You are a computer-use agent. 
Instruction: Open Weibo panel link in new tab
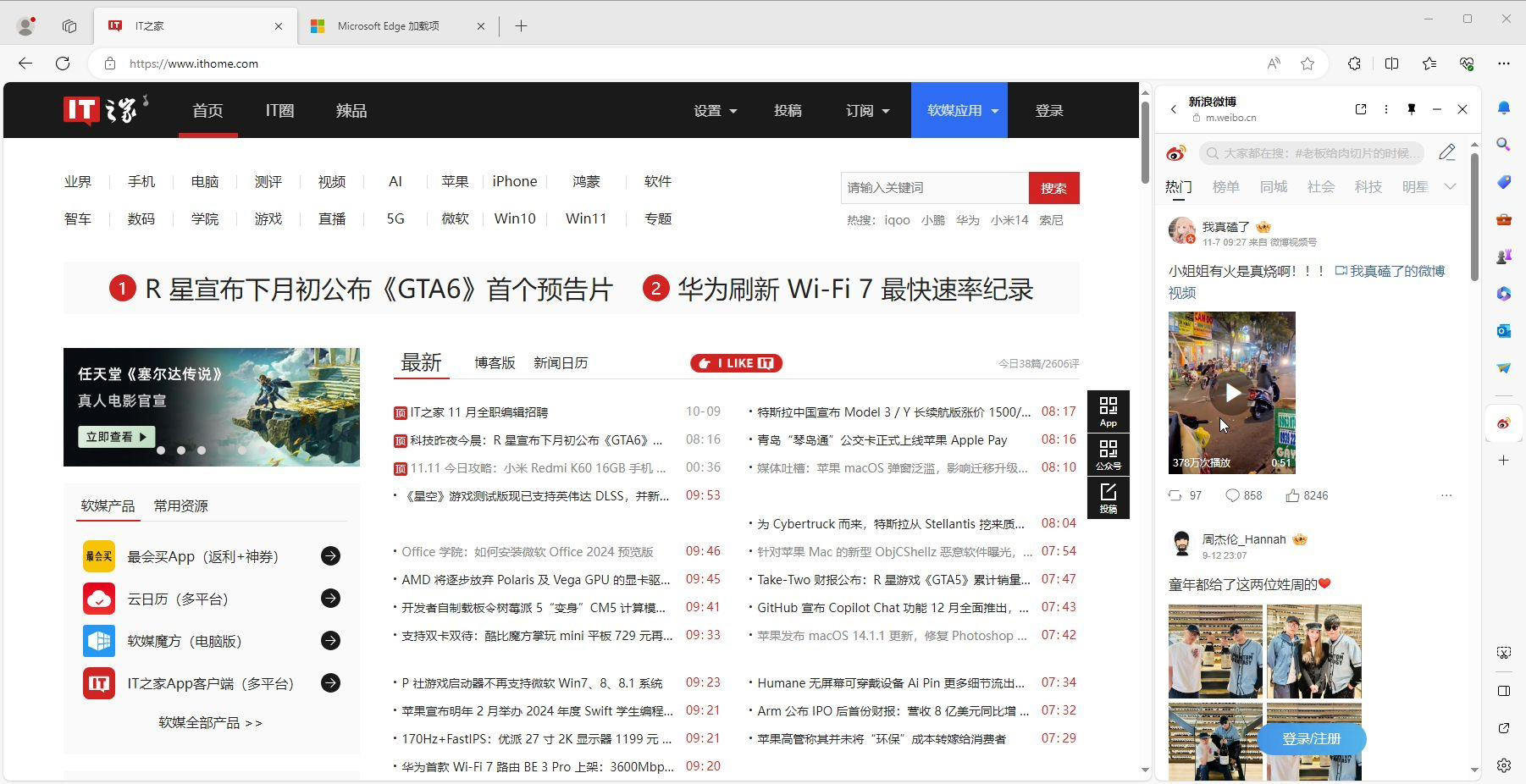point(1361,109)
